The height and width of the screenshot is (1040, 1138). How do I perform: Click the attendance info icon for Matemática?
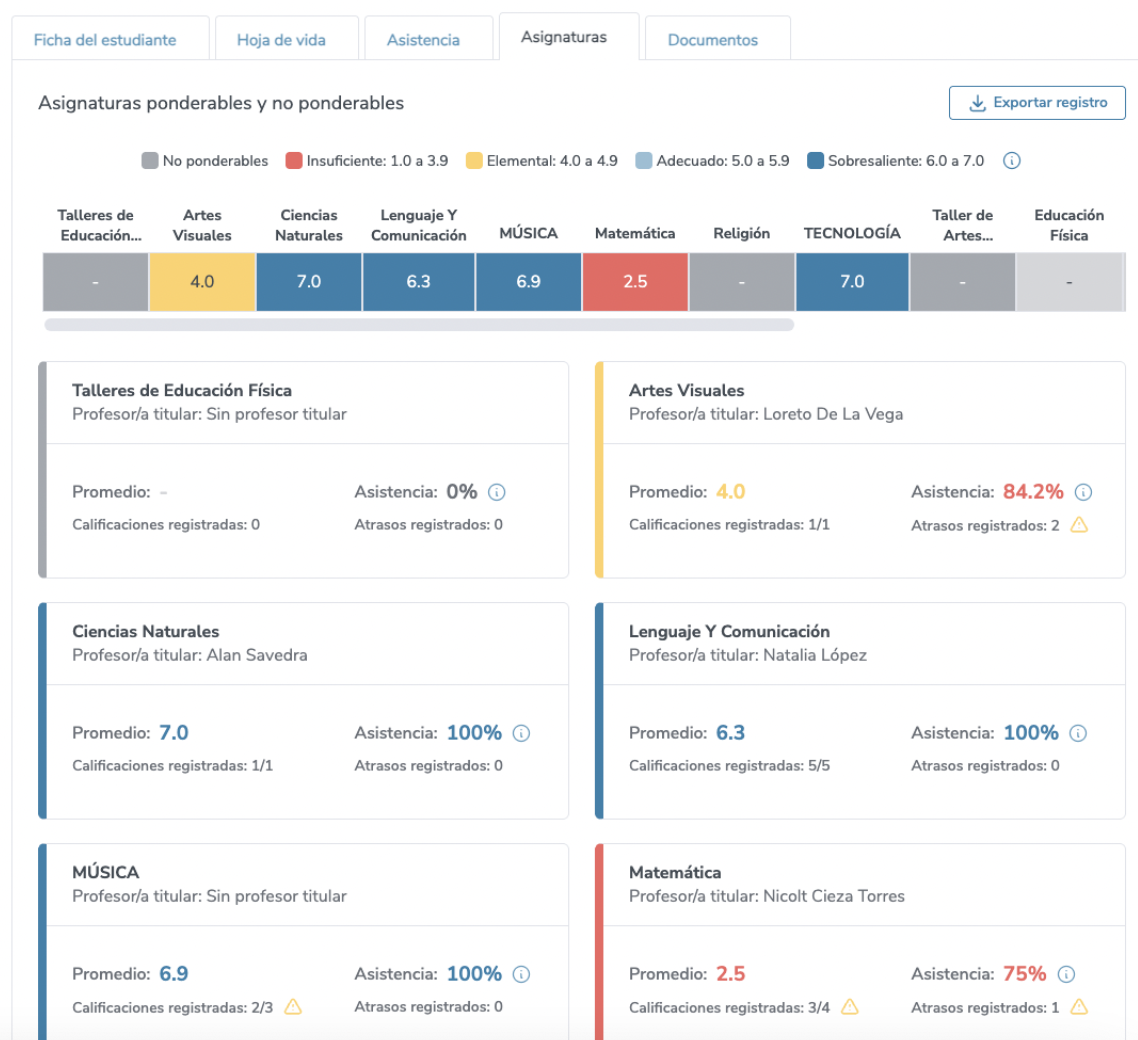1065,974
